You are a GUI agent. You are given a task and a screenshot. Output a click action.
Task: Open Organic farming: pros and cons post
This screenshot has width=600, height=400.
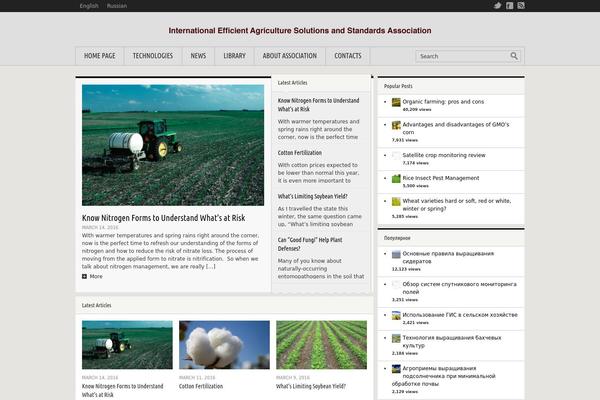tap(443, 102)
